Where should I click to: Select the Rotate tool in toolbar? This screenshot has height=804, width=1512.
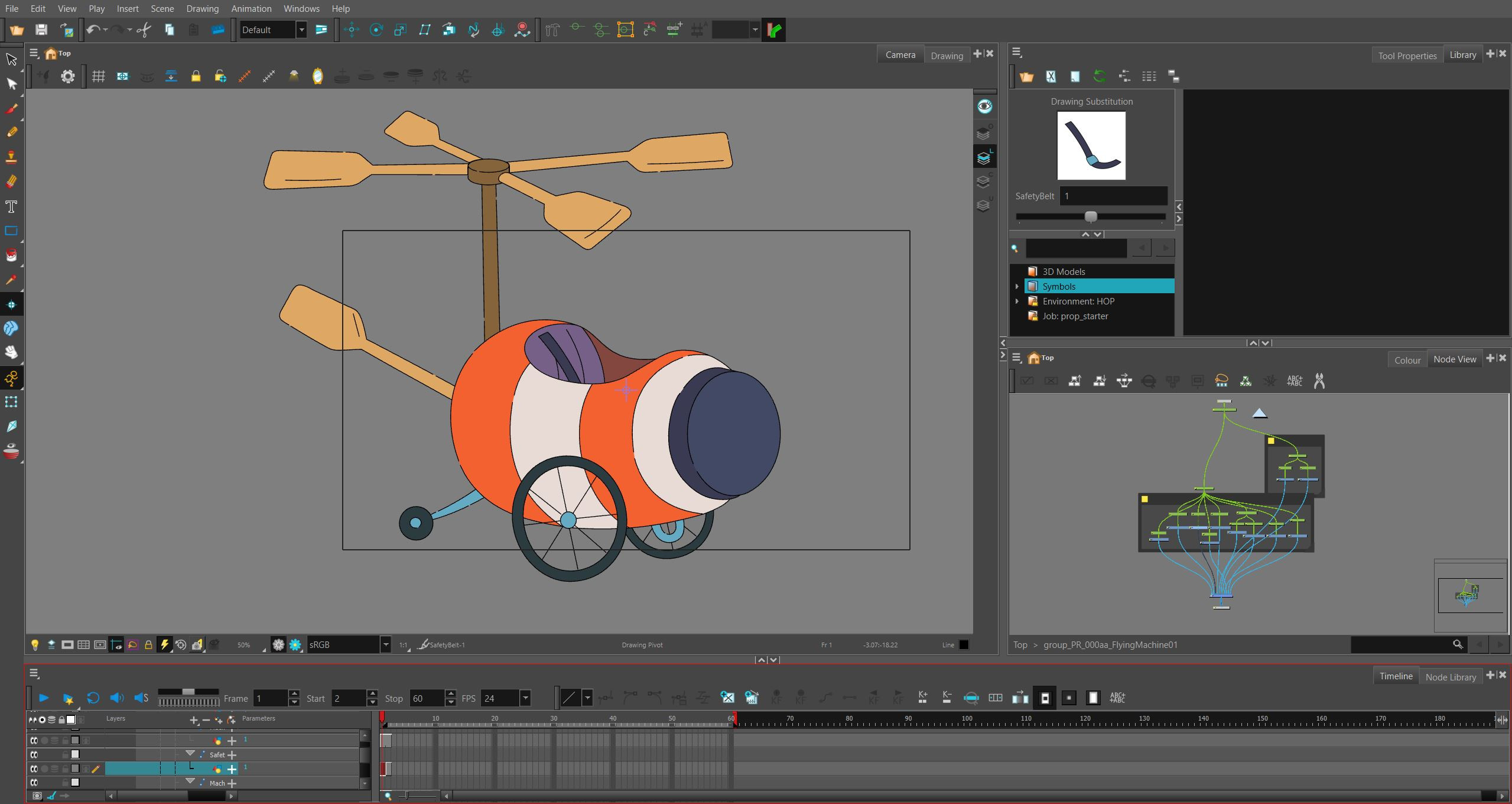point(376,30)
